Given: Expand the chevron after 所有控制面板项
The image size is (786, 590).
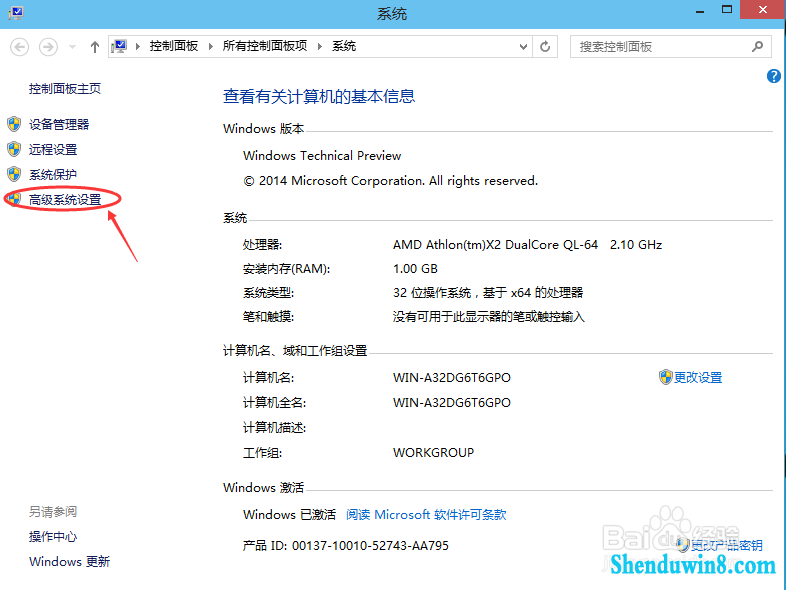Looking at the screenshot, I should pyautogui.click(x=319, y=47).
